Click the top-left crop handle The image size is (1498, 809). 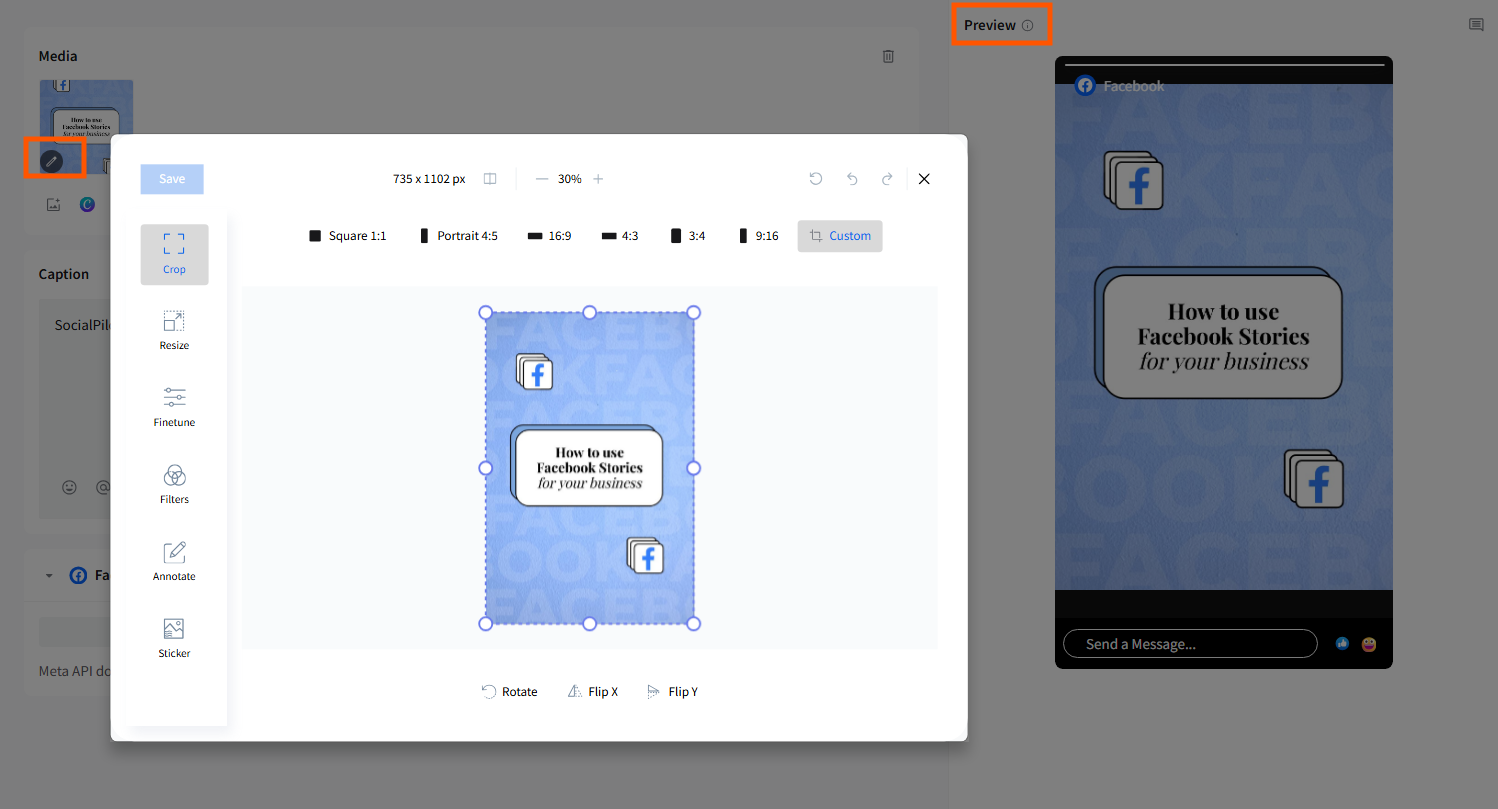coord(486,312)
